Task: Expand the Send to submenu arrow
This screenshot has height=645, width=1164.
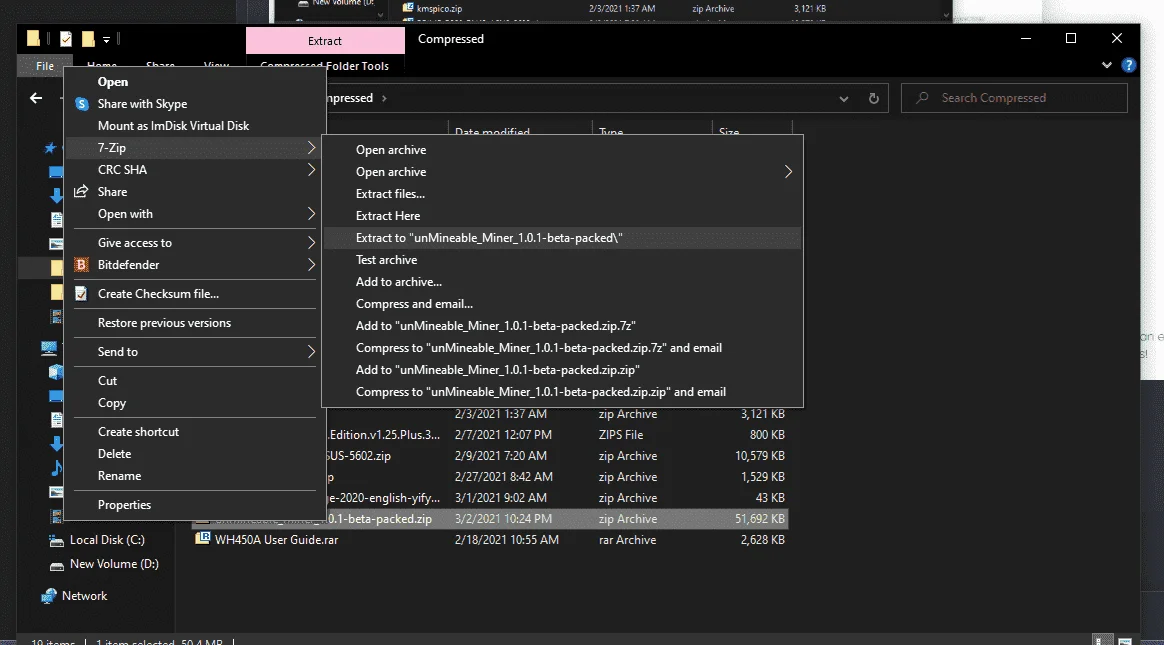Action: point(311,352)
